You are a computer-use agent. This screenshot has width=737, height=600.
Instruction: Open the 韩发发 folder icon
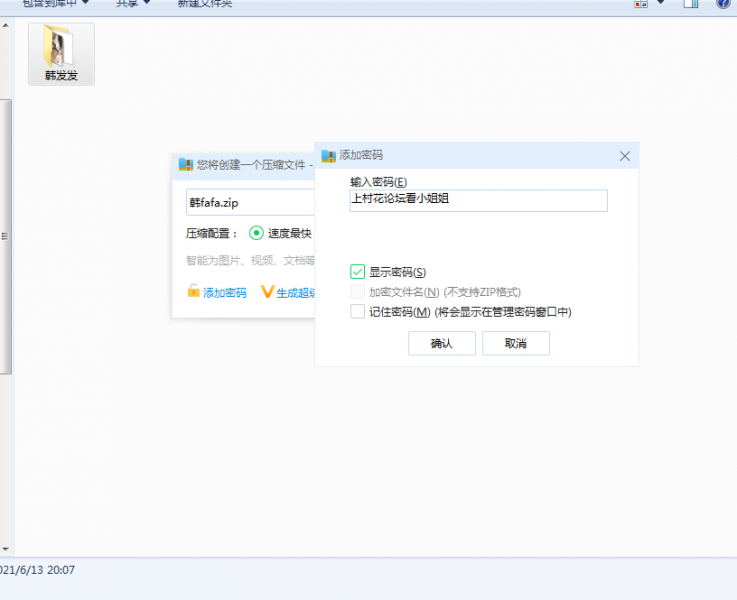[x=61, y=50]
